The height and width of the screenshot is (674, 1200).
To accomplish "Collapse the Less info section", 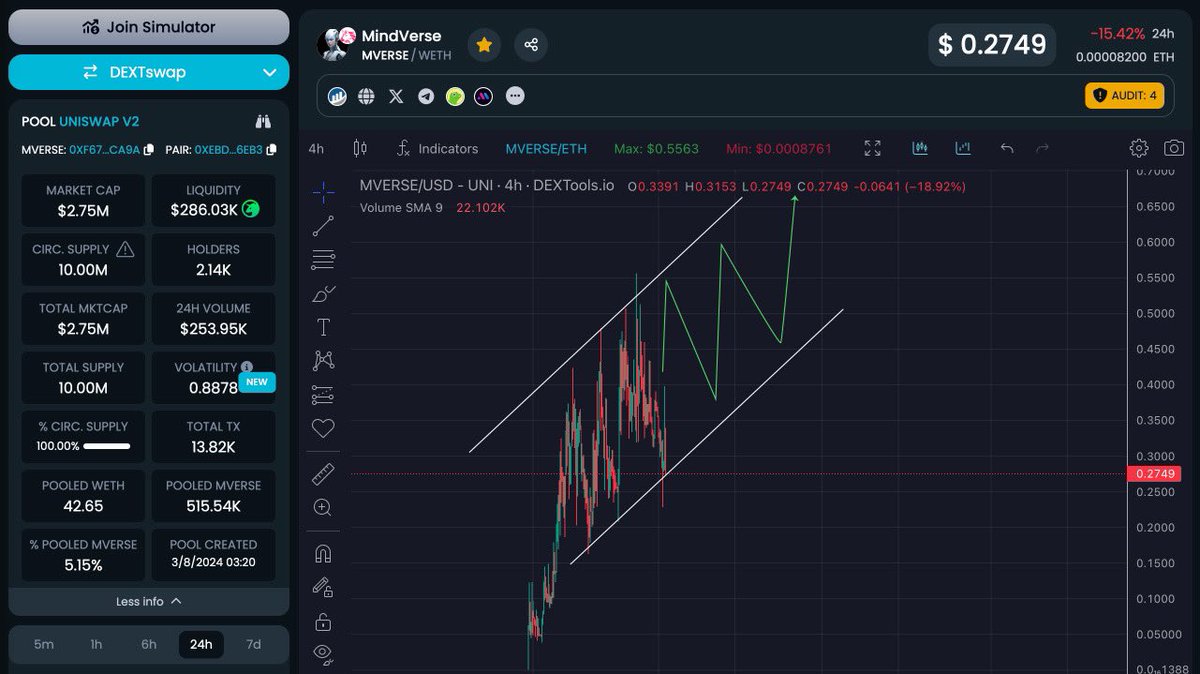I will [148, 601].
